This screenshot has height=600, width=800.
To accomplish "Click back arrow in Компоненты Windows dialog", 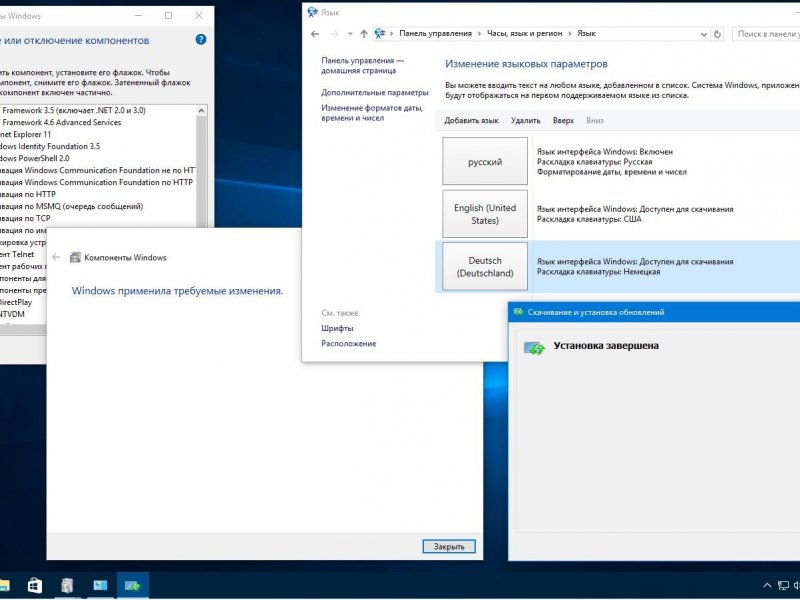I will click(x=56, y=257).
